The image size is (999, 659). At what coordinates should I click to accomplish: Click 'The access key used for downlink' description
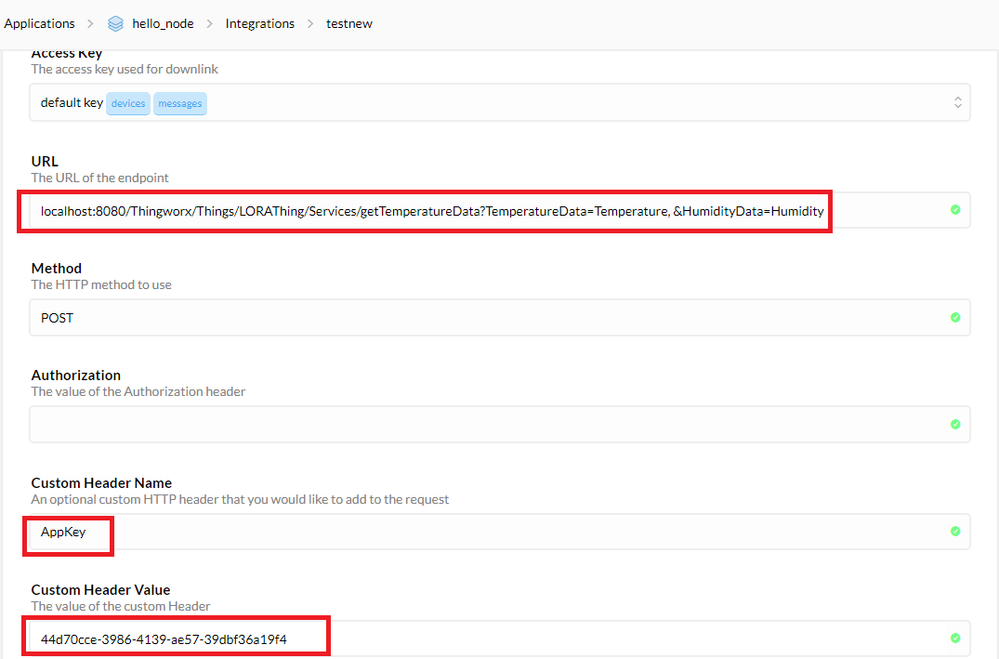pos(124,69)
